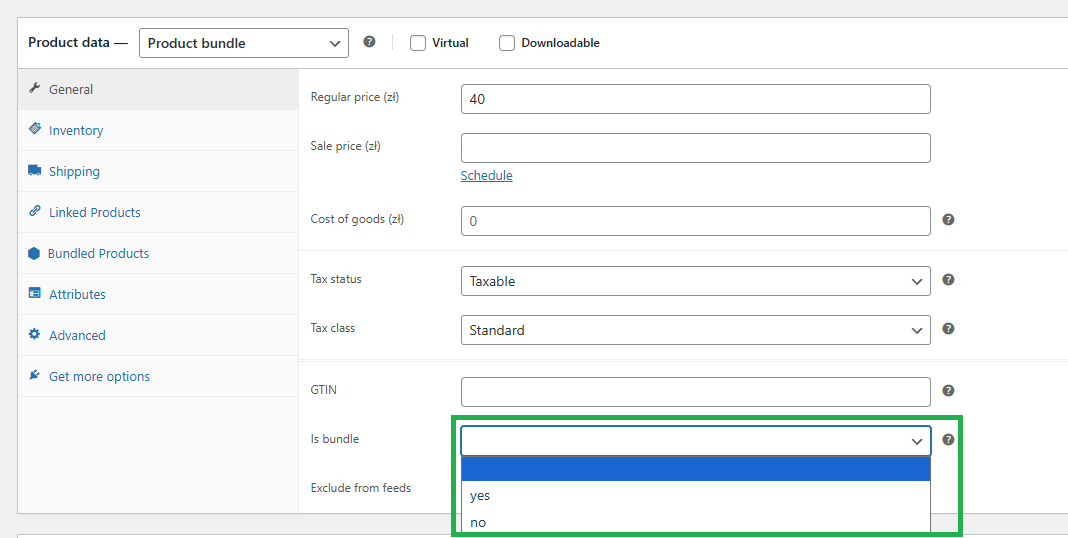Click the Advanced gear icon
The height and width of the screenshot is (538, 1068).
pos(35,335)
